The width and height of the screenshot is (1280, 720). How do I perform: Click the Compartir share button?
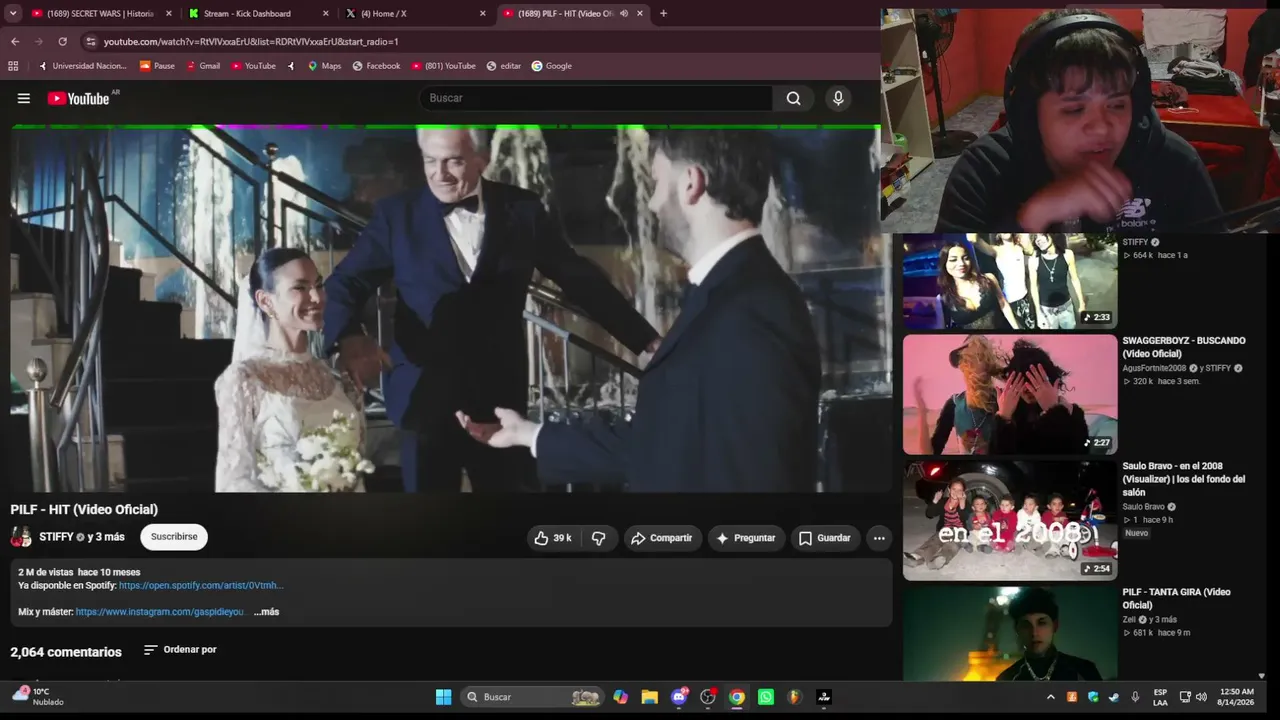click(x=662, y=538)
